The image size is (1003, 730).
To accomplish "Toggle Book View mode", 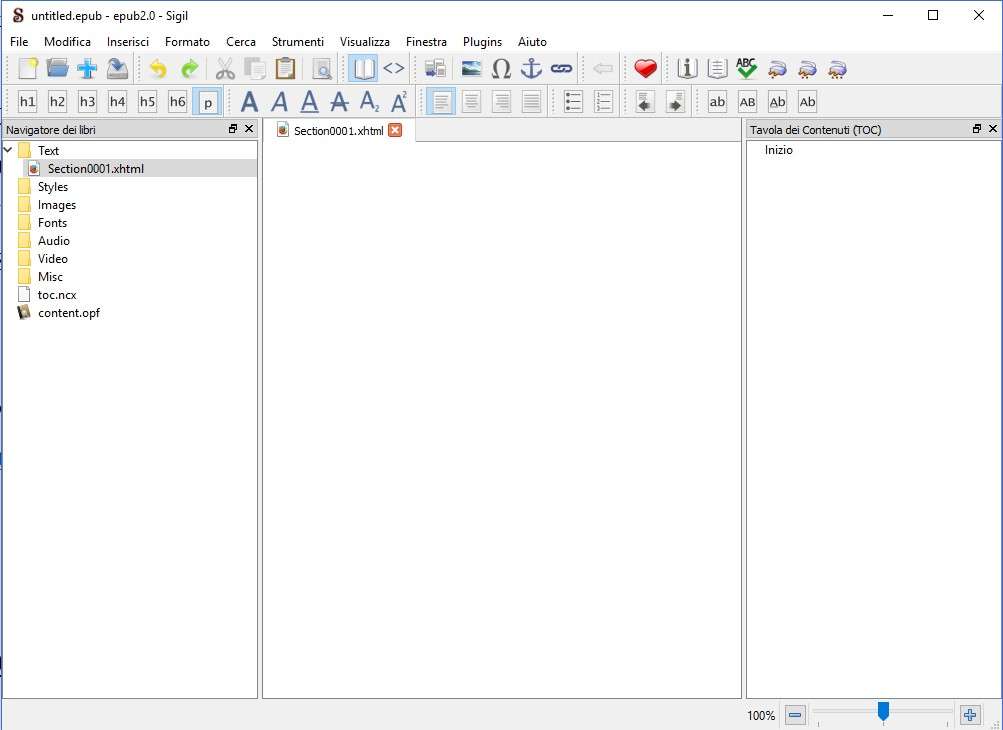I will [362, 69].
